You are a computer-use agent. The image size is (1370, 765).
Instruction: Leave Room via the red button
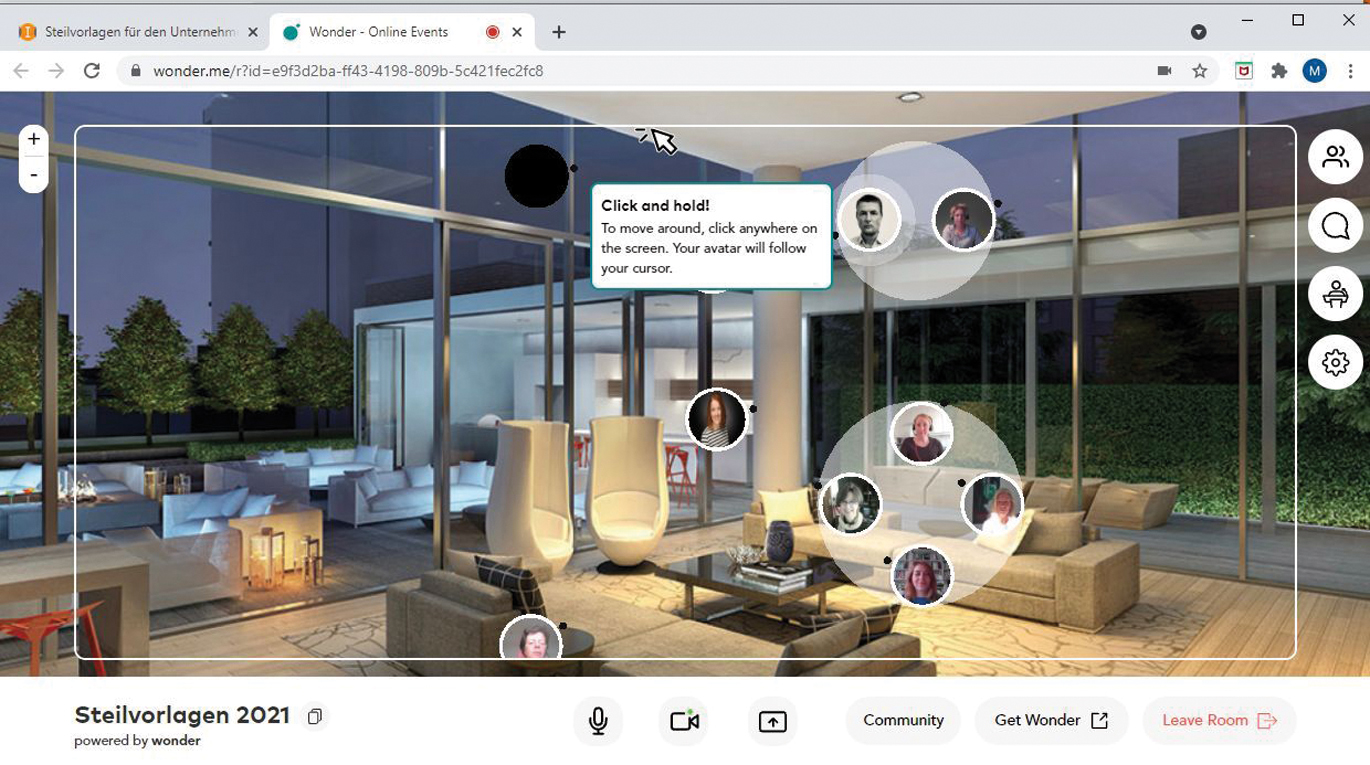coord(1219,720)
